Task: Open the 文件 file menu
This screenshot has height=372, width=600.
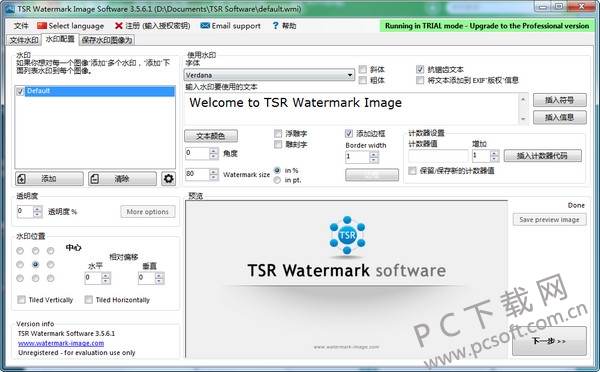Action: coord(21,26)
